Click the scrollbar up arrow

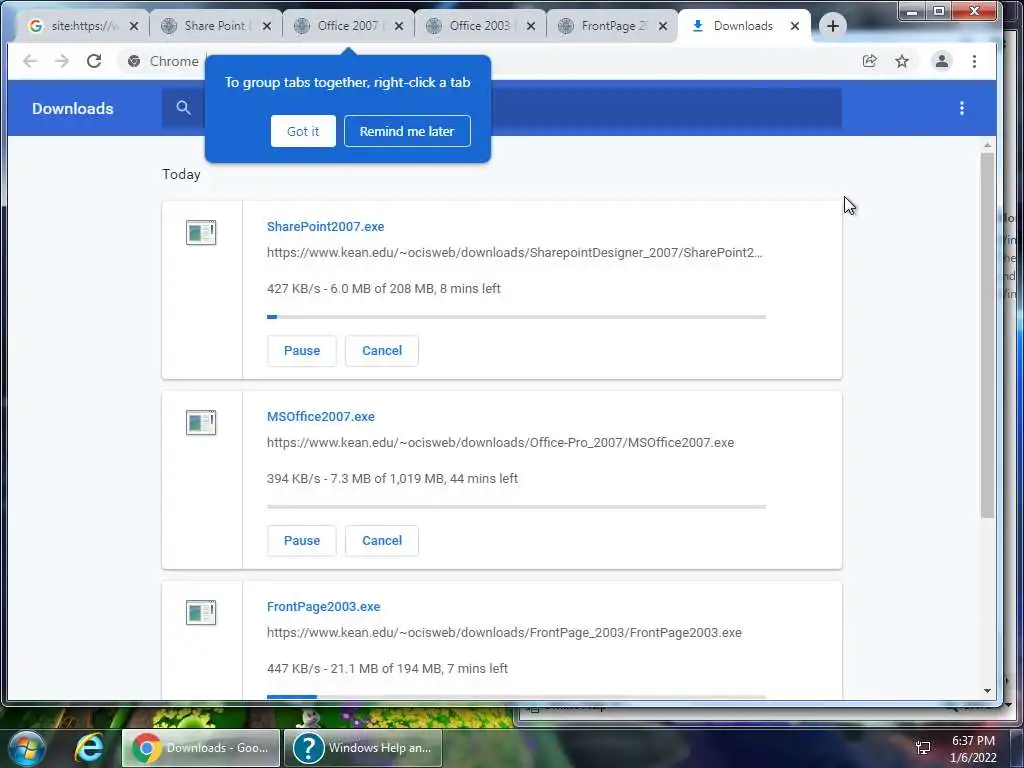click(x=987, y=146)
